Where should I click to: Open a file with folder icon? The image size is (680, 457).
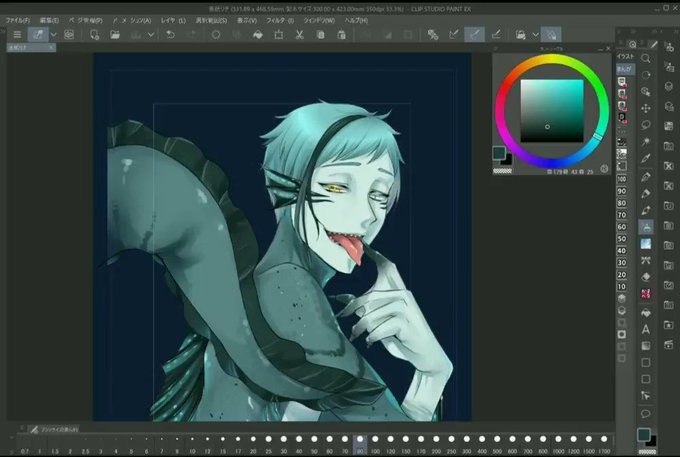click(x=114, y=35)
